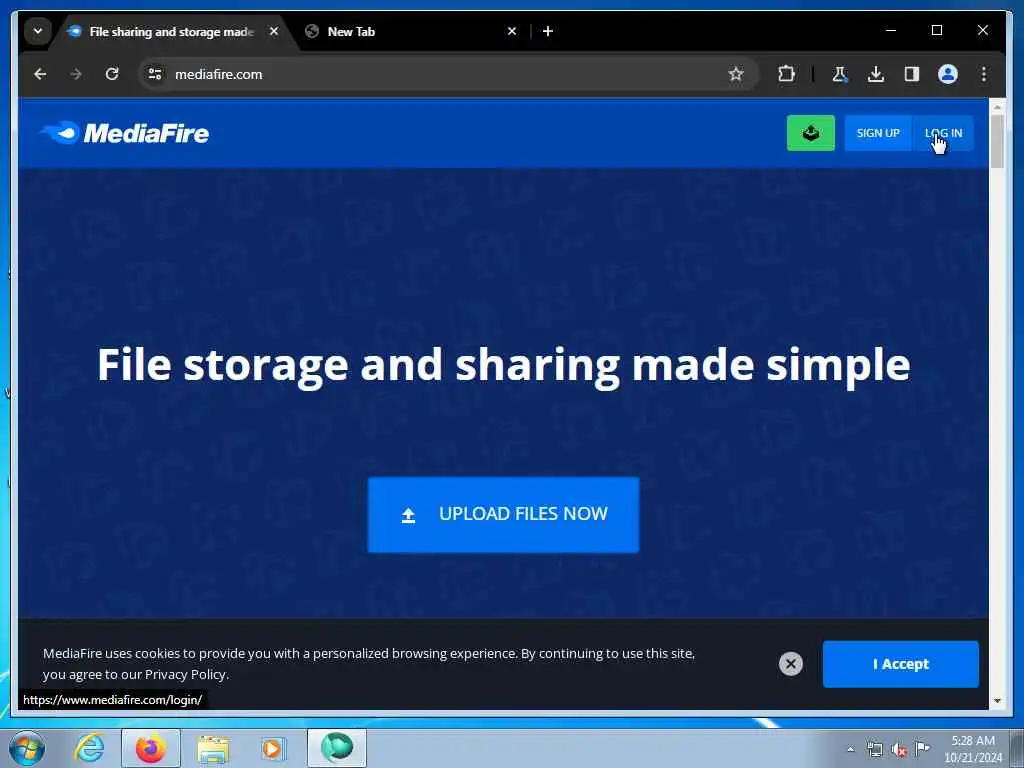The height and width of the screenshot is (768, 1024).
Task: Click the active browser taskbar icon
Action: coord(337,748)
